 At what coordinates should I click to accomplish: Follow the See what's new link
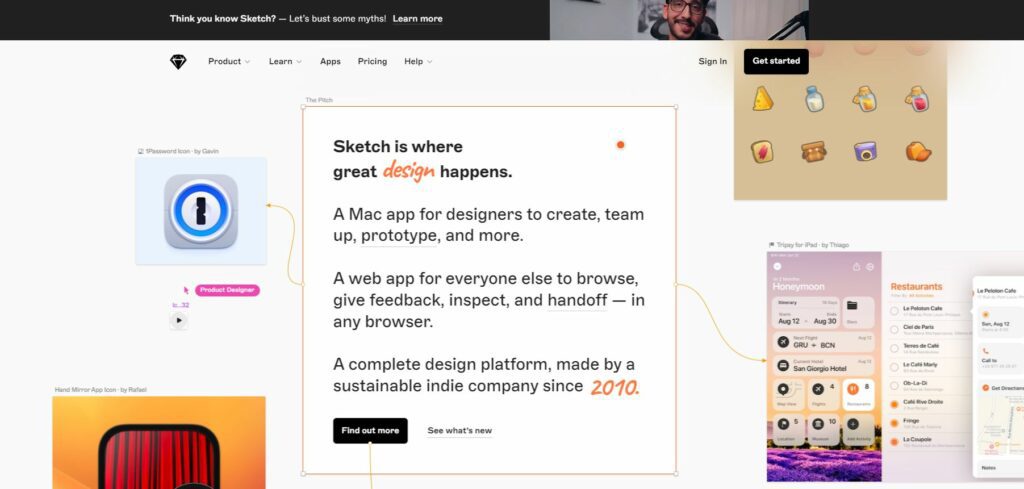(x=460, y=431)
